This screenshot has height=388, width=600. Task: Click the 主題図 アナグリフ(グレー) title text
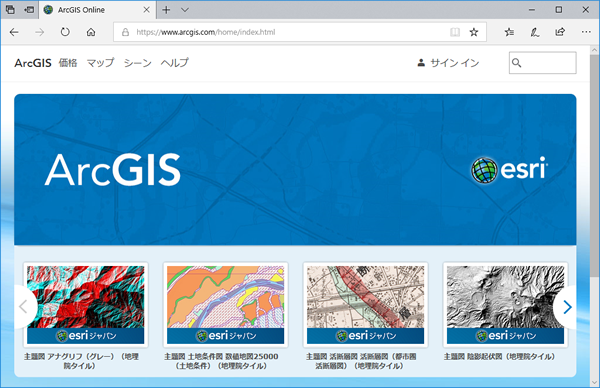tap(81, 361)
